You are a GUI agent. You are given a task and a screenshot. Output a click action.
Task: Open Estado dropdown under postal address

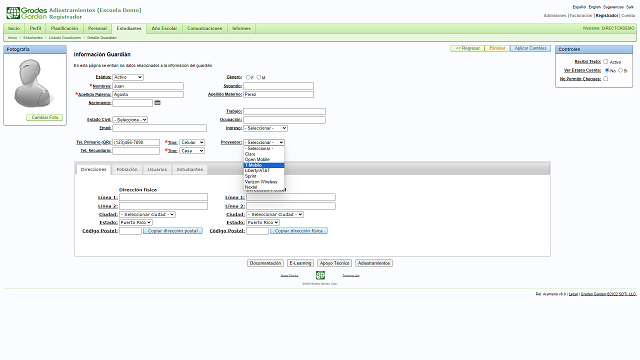pyautogui.click(x=263, y=222)
